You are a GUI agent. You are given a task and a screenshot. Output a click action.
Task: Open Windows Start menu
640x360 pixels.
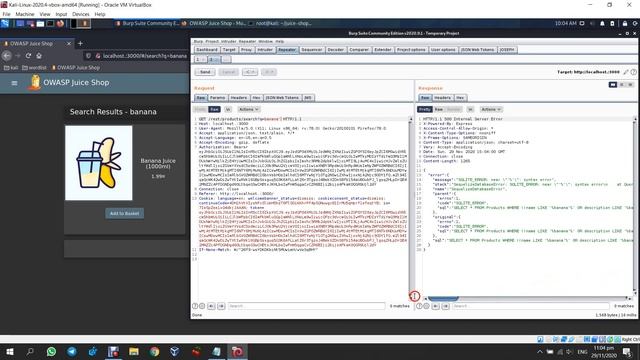pos(10,351)
